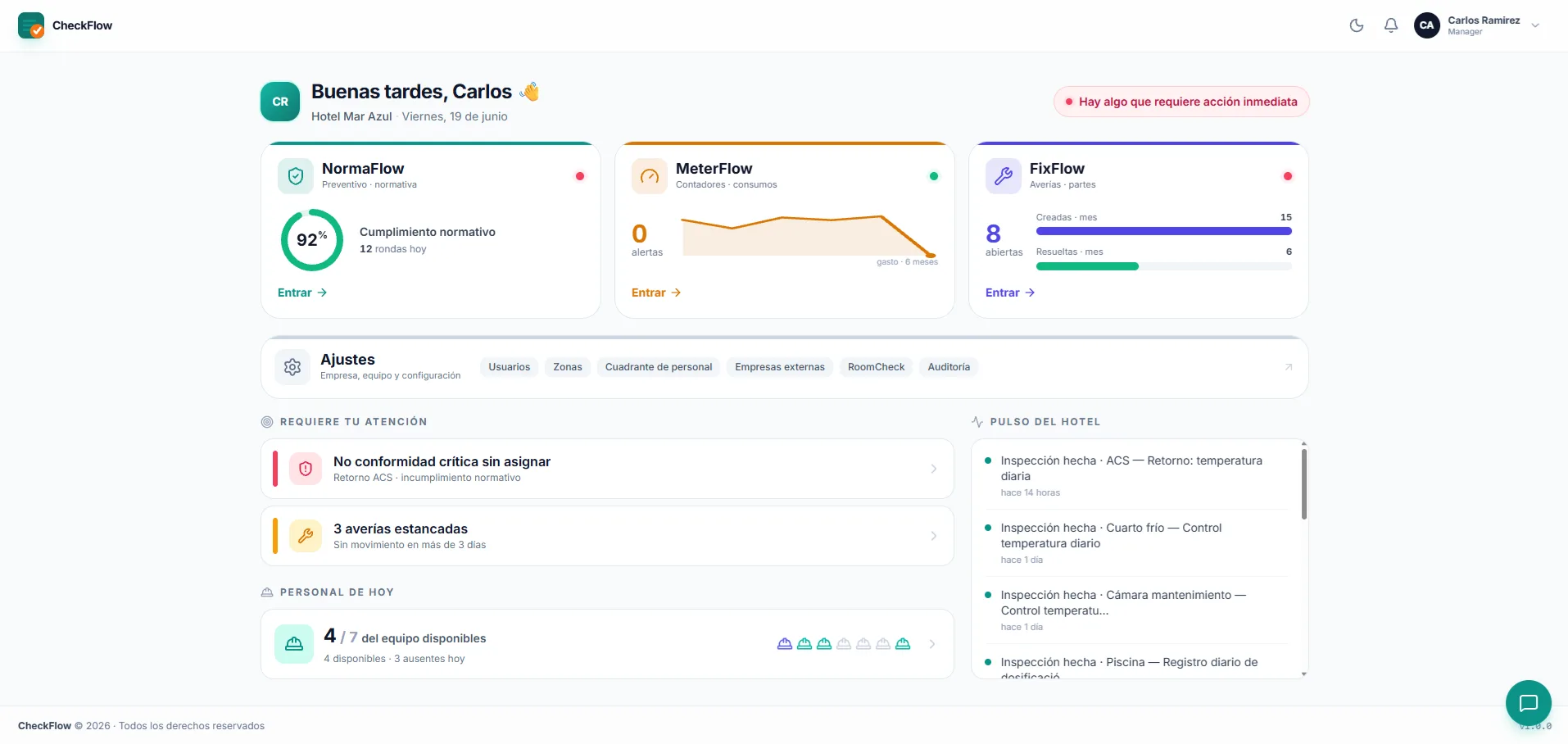The width and height of the screenshot is (1568, 744).
Task: Click 0 alertas counter
Action: pos(646,240)
